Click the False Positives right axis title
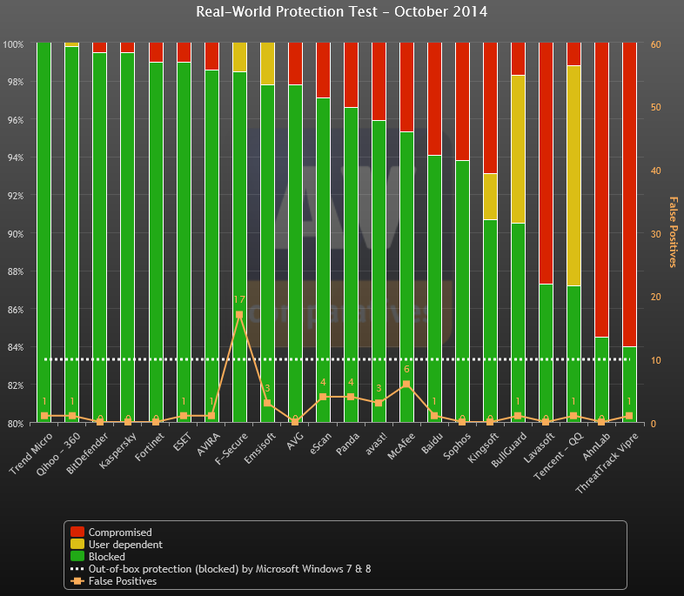The width and height of the screenshot is (684, 596). [x=674, y=232]
